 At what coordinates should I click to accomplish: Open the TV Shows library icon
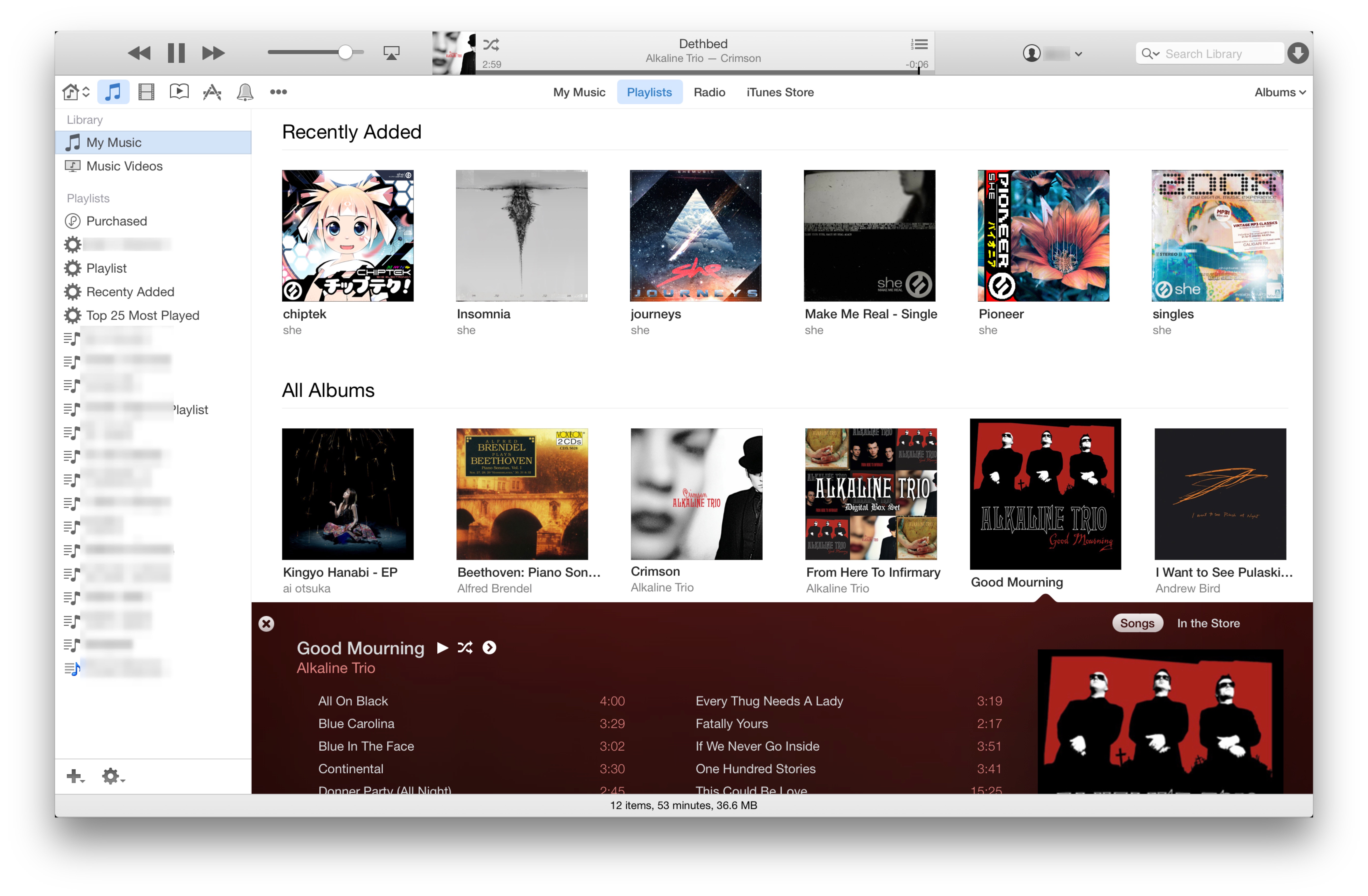click(x=179, y=92)
